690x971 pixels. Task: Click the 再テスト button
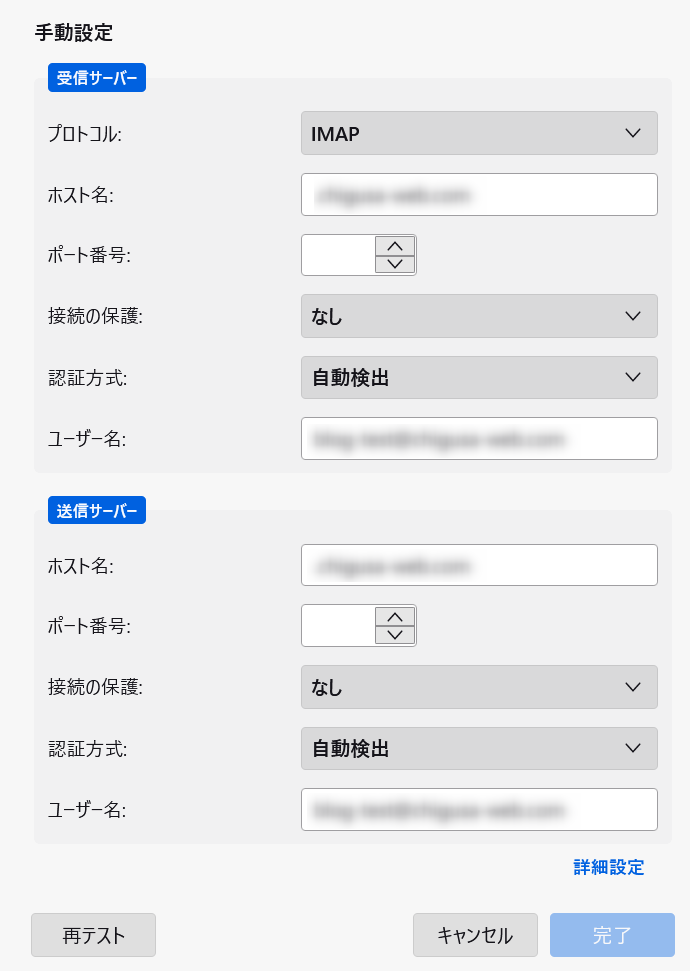point(94,935)
